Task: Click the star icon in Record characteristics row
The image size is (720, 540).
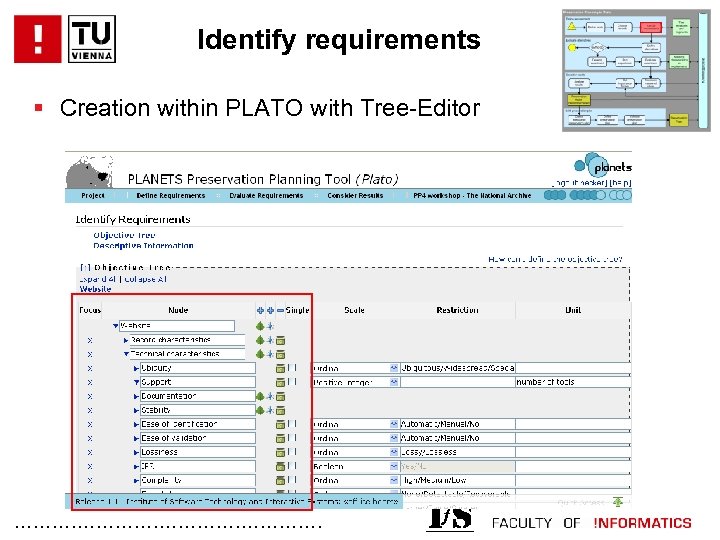Action: pos(270,340)
